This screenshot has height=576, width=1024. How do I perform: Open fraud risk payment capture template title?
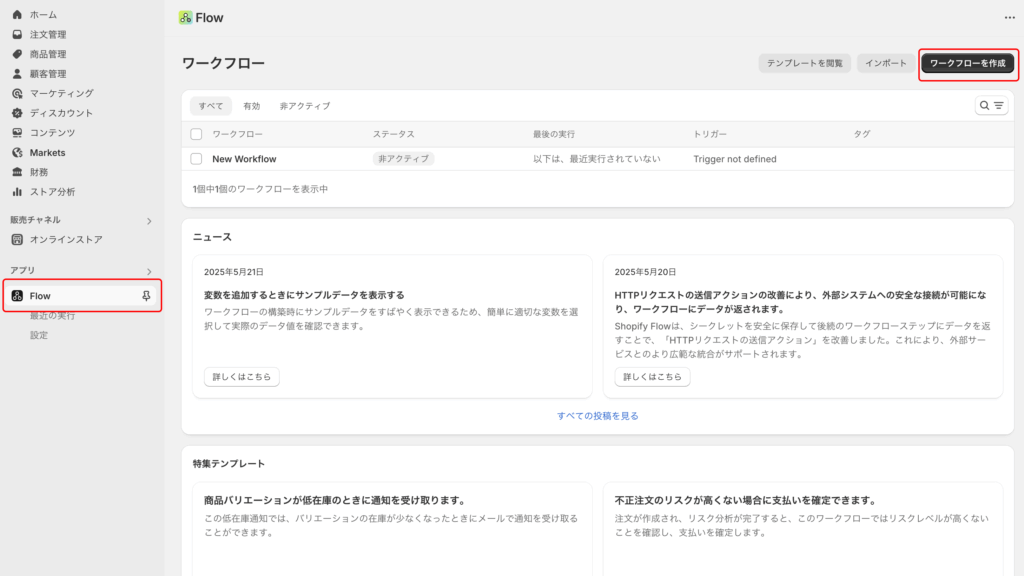pos(746,500)
